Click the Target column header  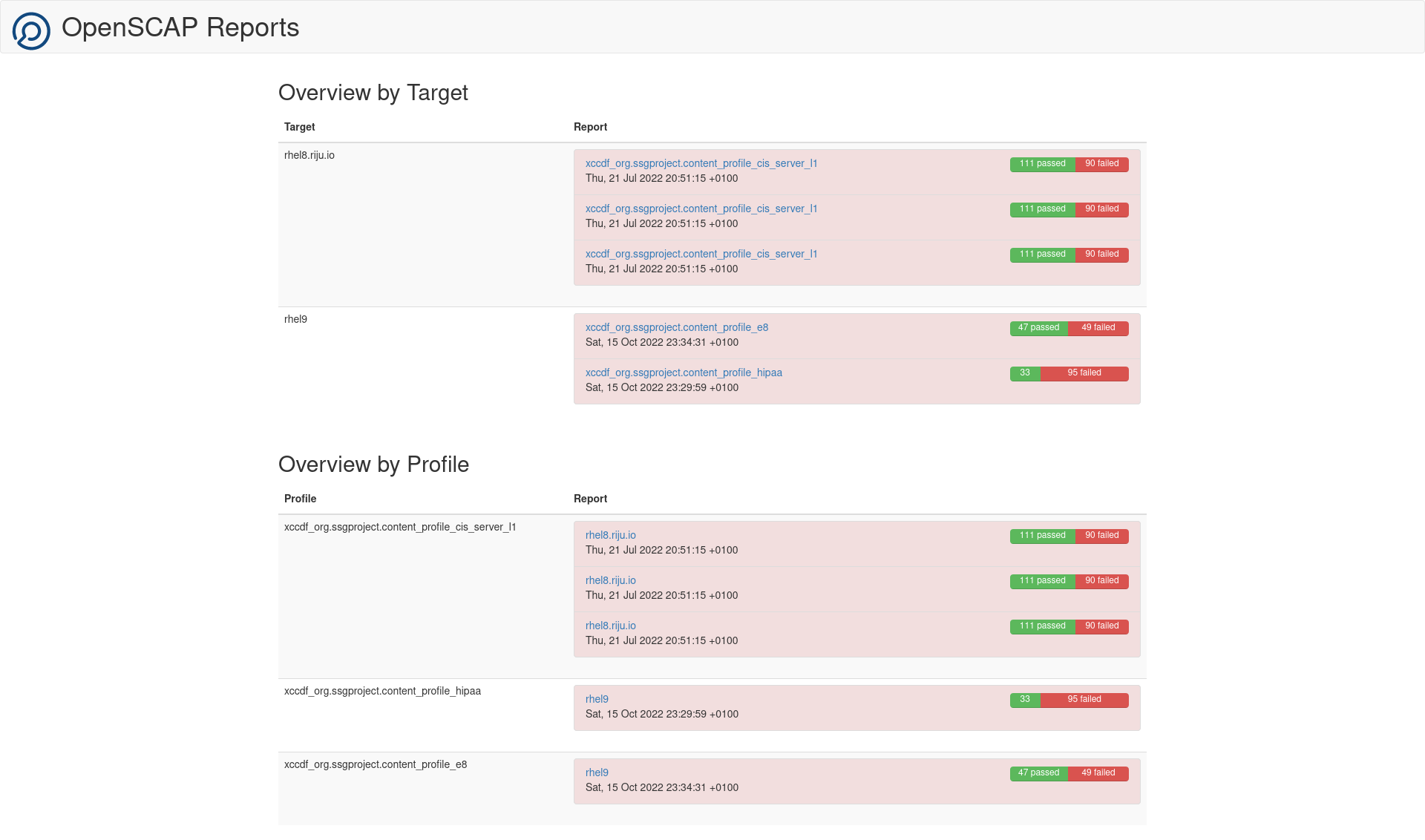(x=299, y=127)
